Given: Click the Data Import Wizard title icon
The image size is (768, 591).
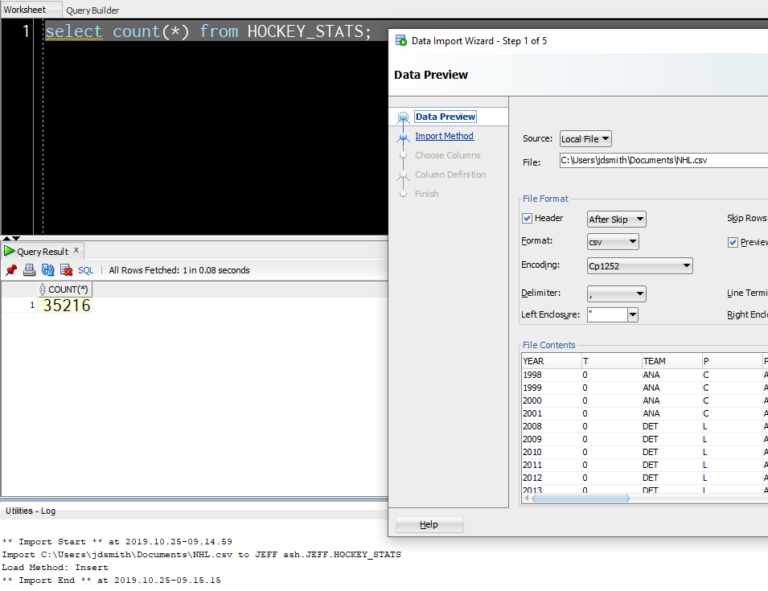Looking at the screenshot, I should pos(401,41).
